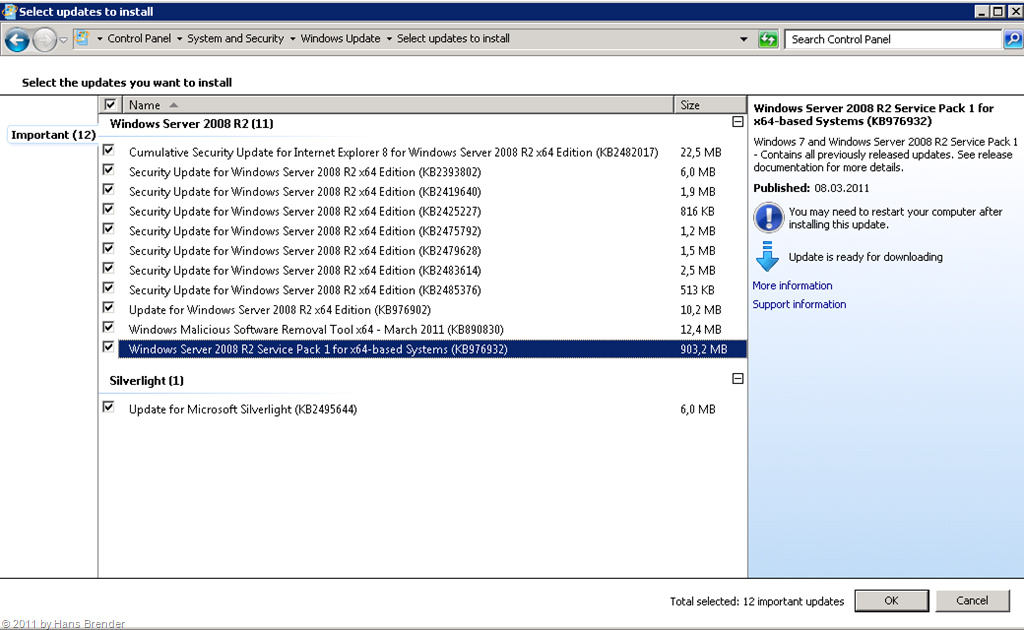The width and height of the screenshot is (1024, 630).
Task: Uncheck Security Update KB2479628
Action: [x=108, y=248]
